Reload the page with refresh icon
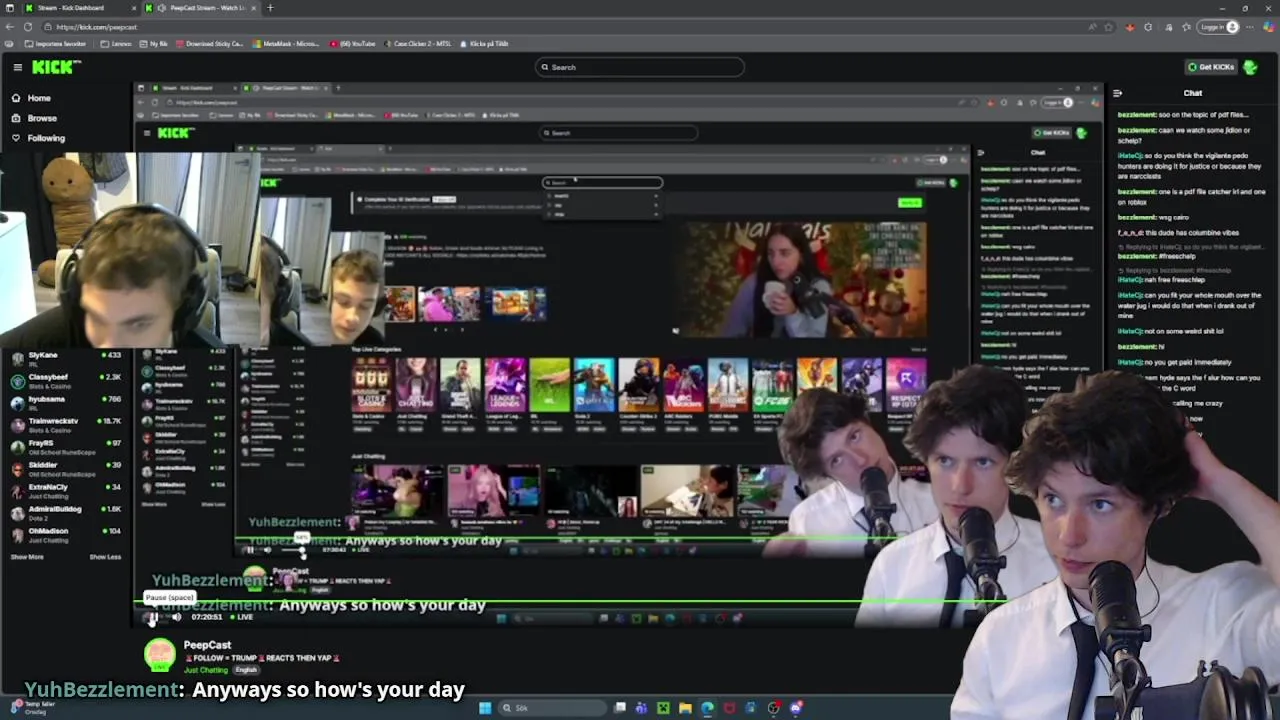The height and width of the screenshot is (720, 1280). [x=28, y=27]
